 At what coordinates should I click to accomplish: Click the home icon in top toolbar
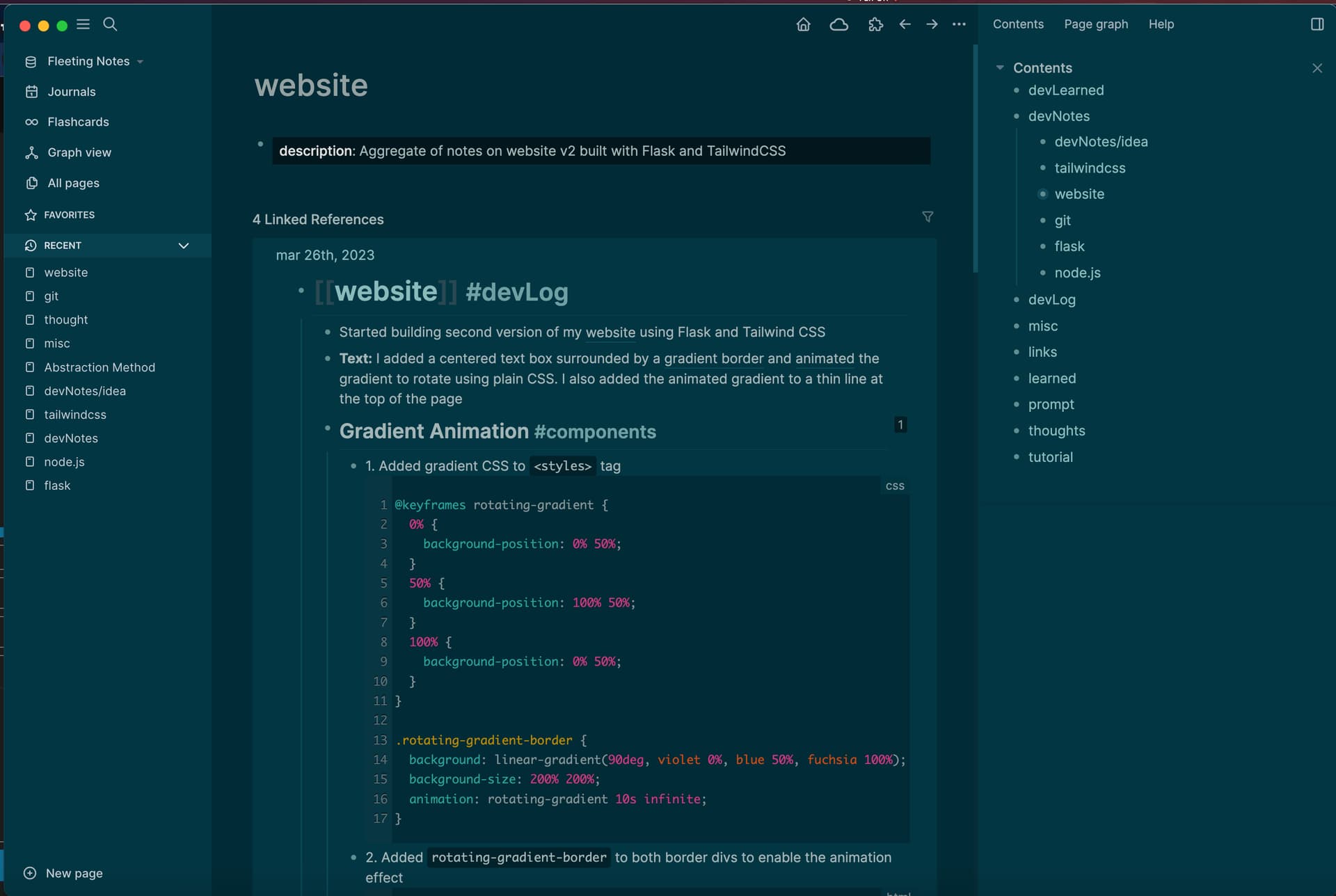tap(803, 24)
